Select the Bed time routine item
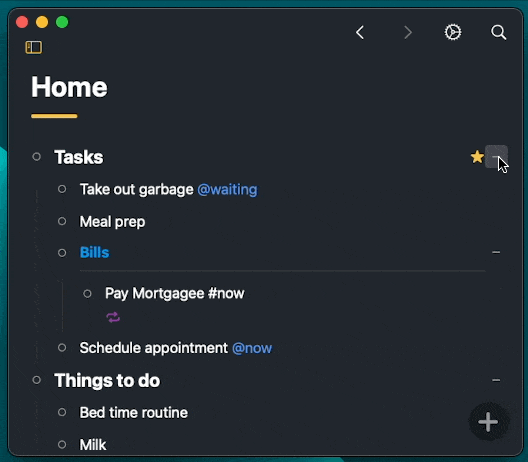The width and height of the screenshot is (528, 462). (x=134, y=412)
